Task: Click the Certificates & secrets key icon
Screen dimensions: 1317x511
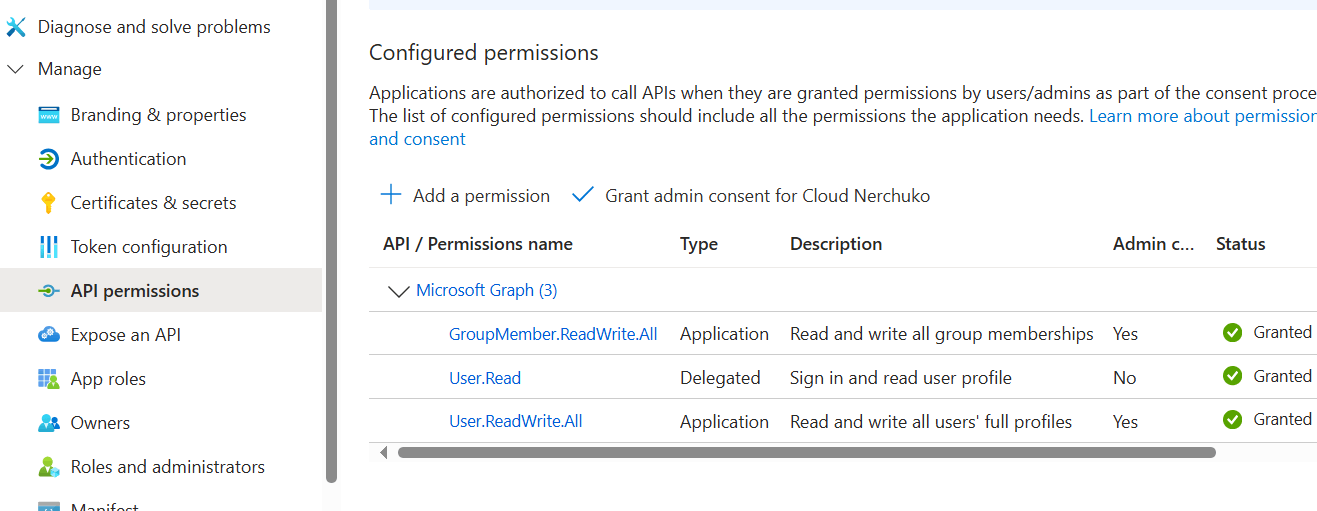Action: click(48, 203)
